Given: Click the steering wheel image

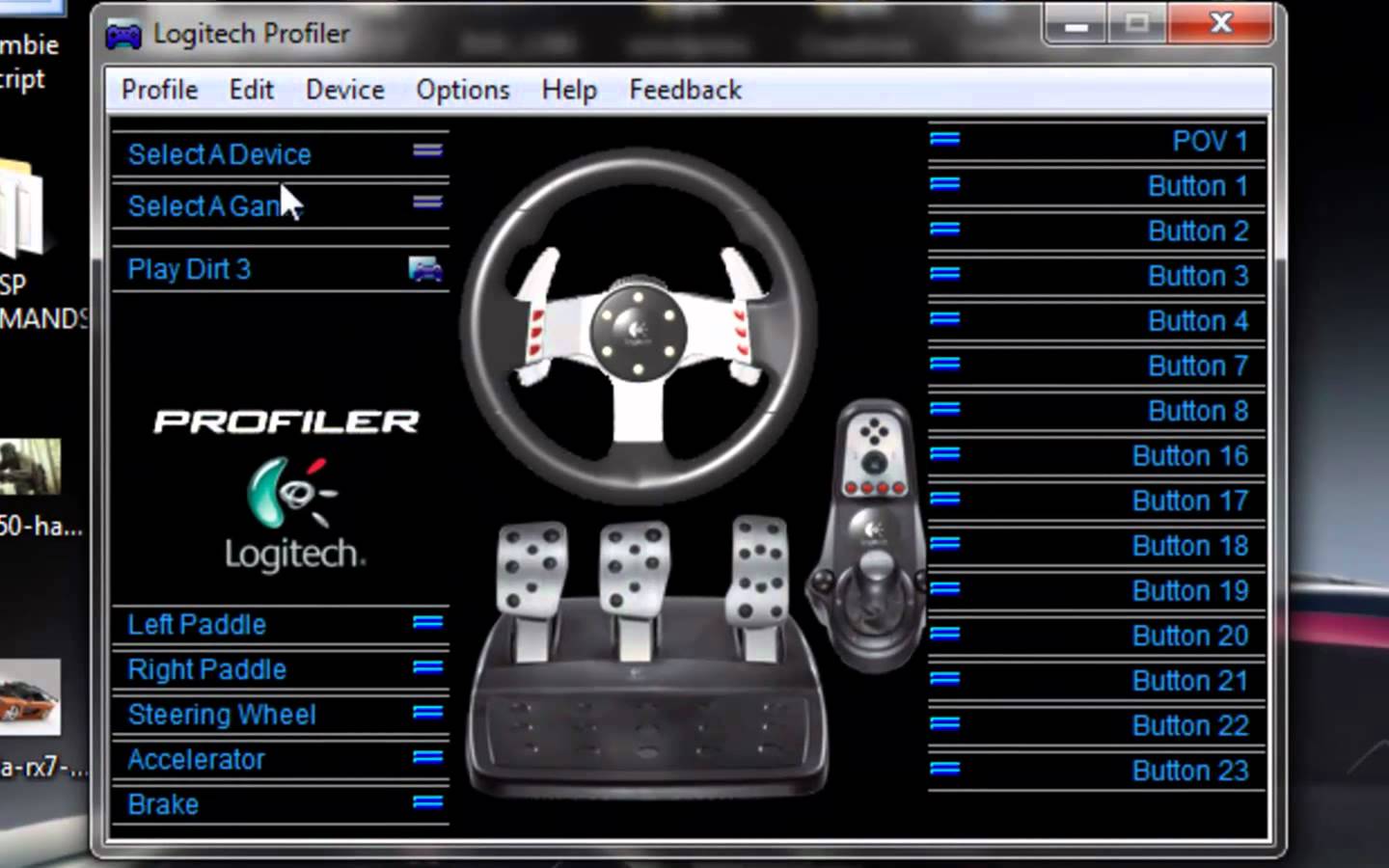Looking at the screenshot, I should click(639, 326).
